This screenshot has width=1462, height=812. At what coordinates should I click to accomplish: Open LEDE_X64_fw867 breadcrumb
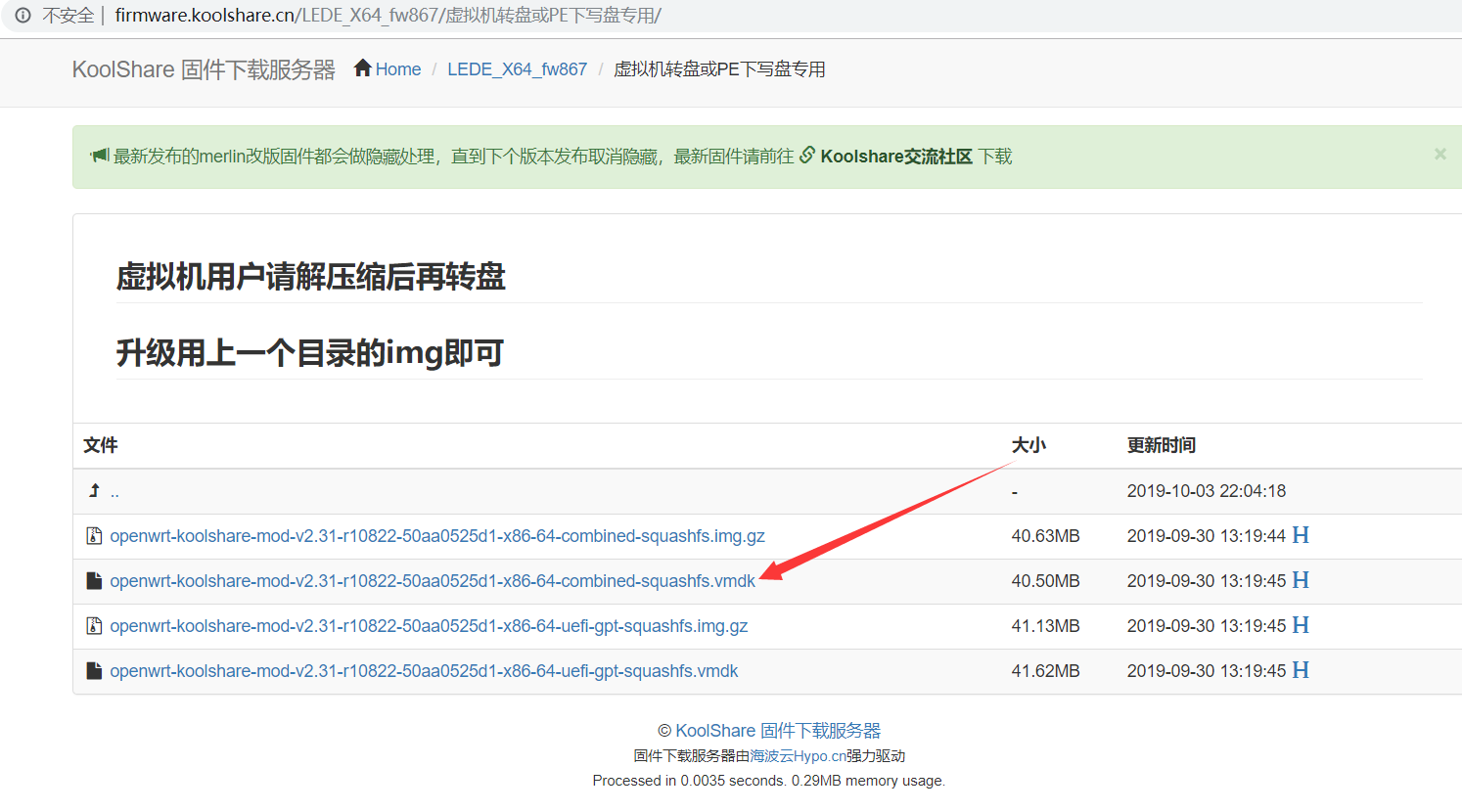517,69
